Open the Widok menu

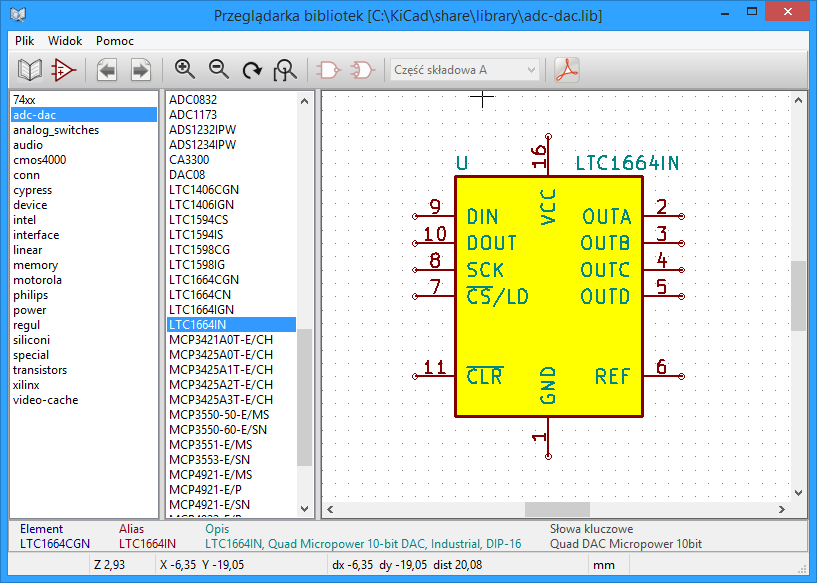(65, 41)
